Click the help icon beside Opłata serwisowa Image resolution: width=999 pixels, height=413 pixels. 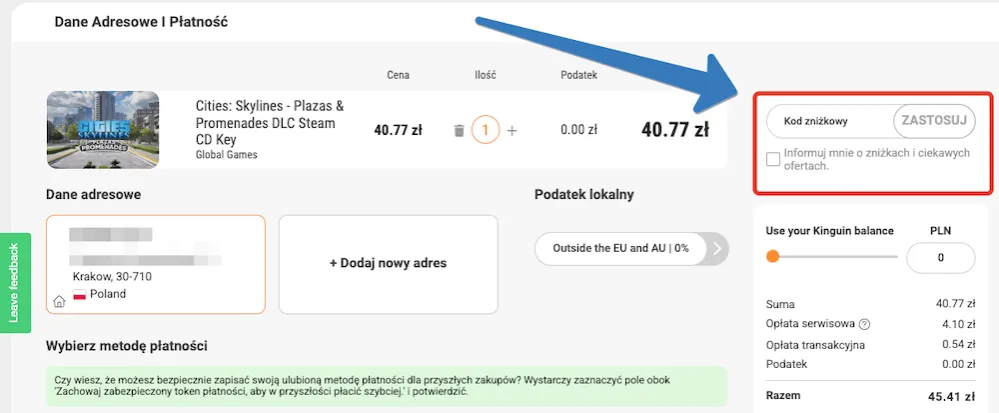[x=864, y=324]
